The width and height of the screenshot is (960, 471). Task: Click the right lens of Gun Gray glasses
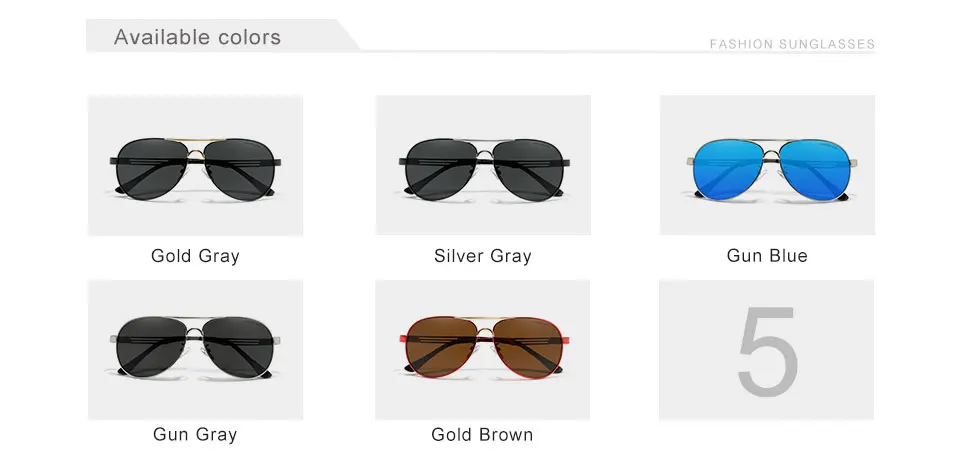point(238,347)
